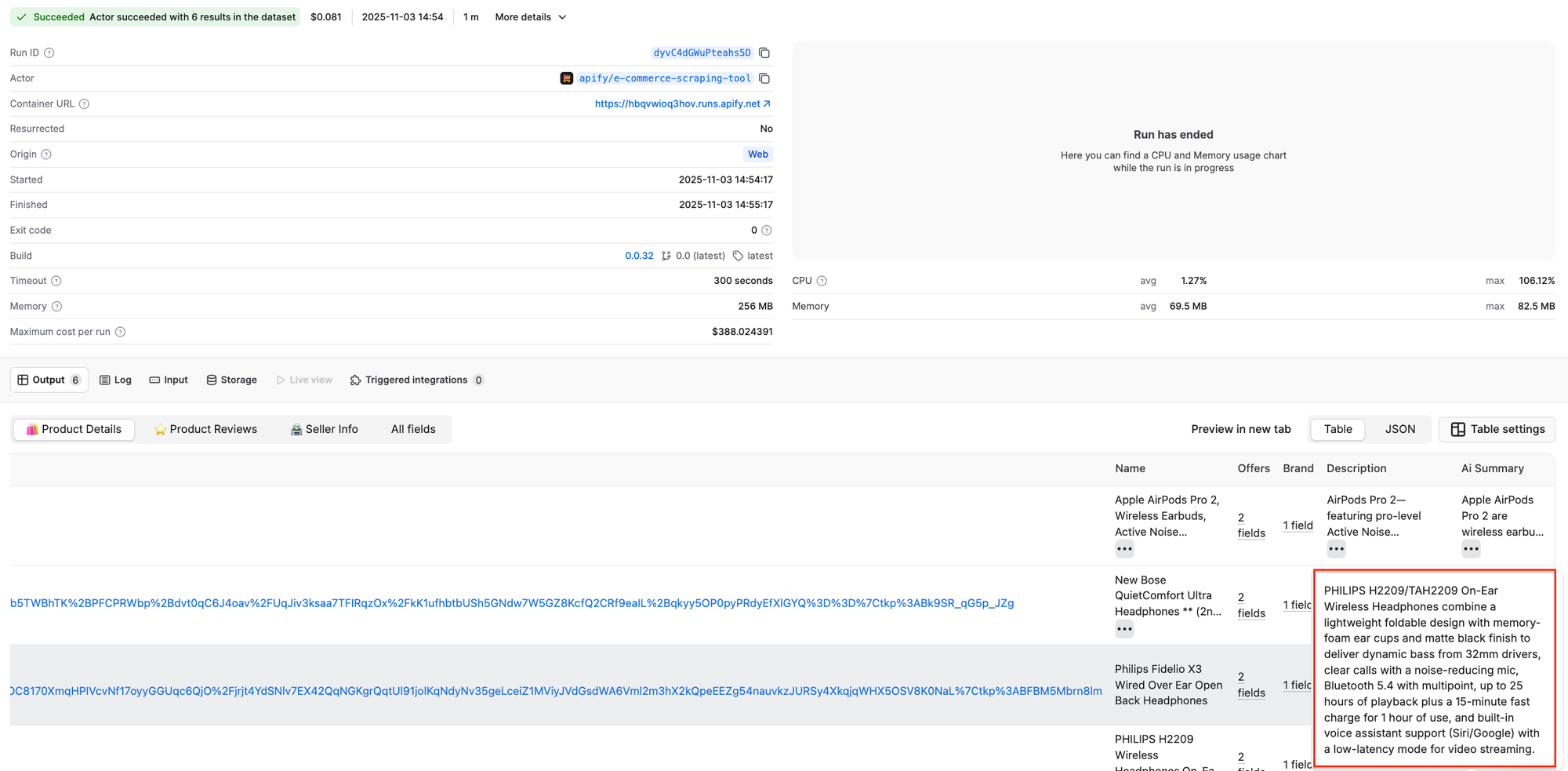Click the tag icon next to latest build
1568x771 pixels.
click(738, 255)
